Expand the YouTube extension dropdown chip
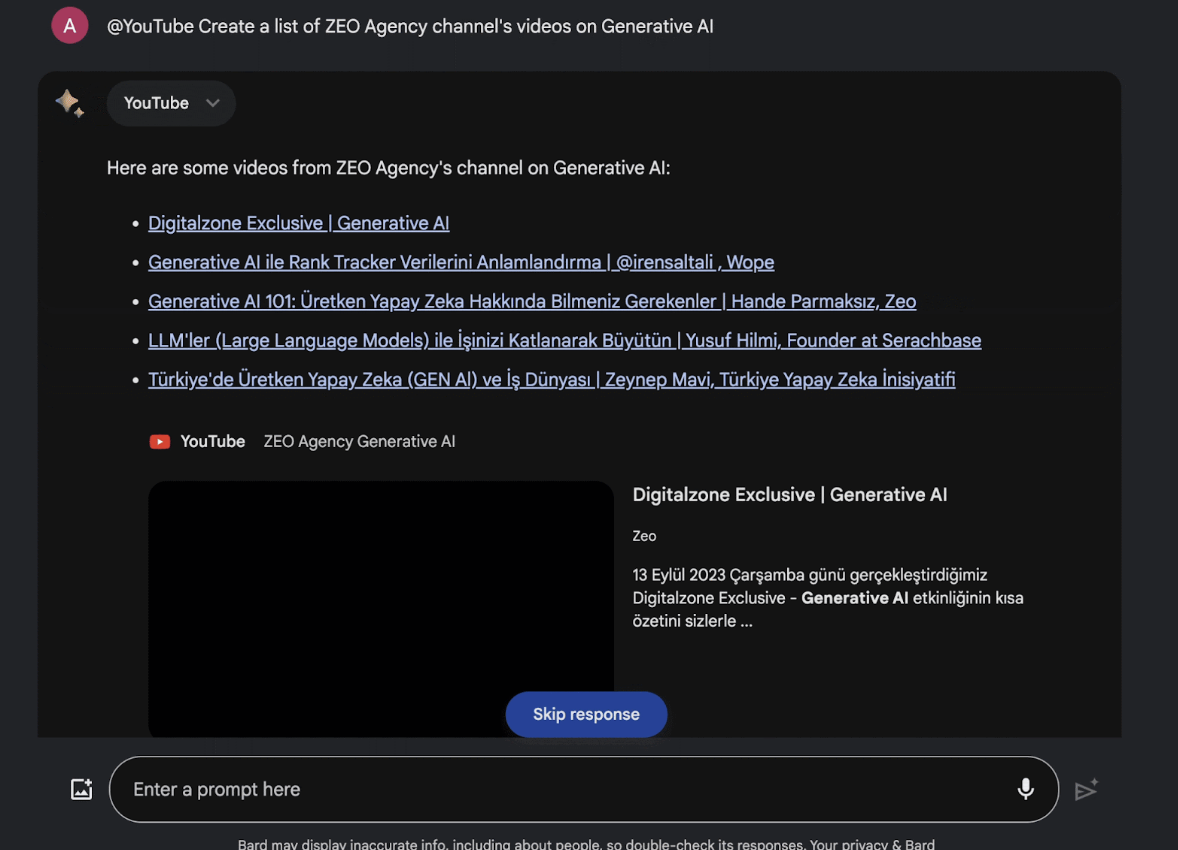1178x850 pixels. (x=171, y=103)
